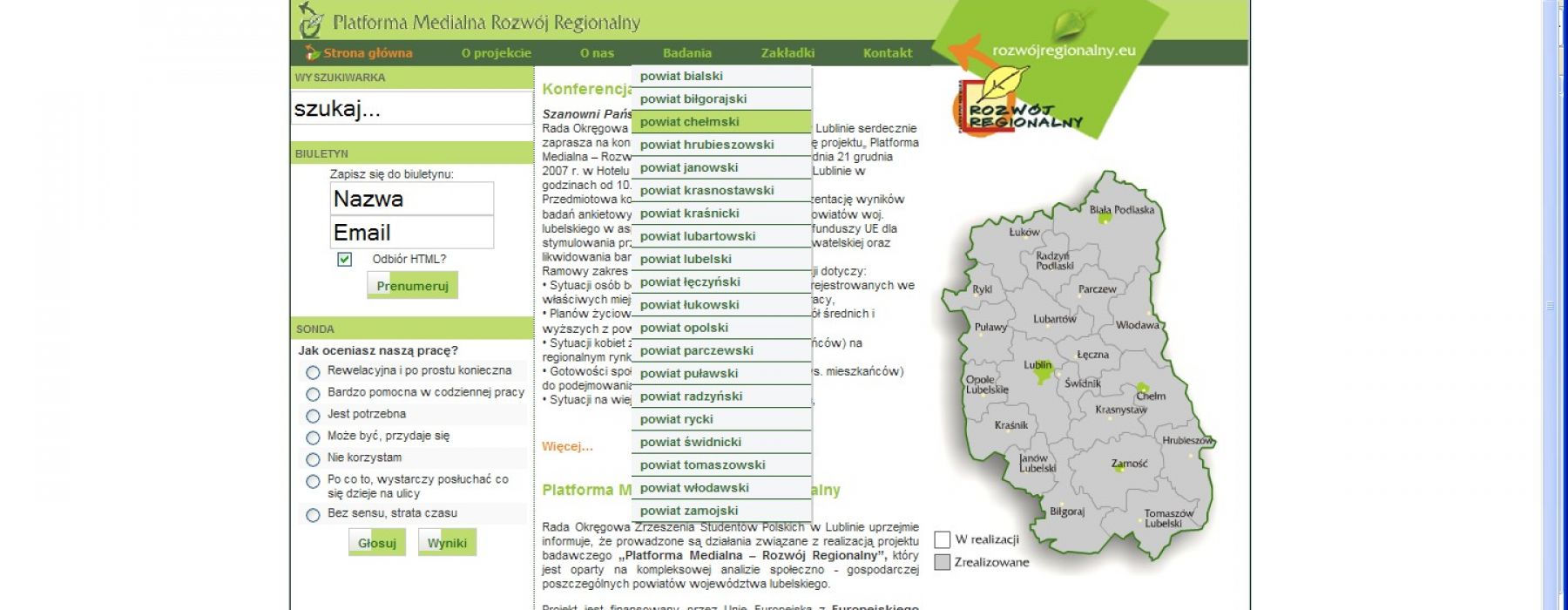Choose Bez sensu, strata czasu option

313,516
